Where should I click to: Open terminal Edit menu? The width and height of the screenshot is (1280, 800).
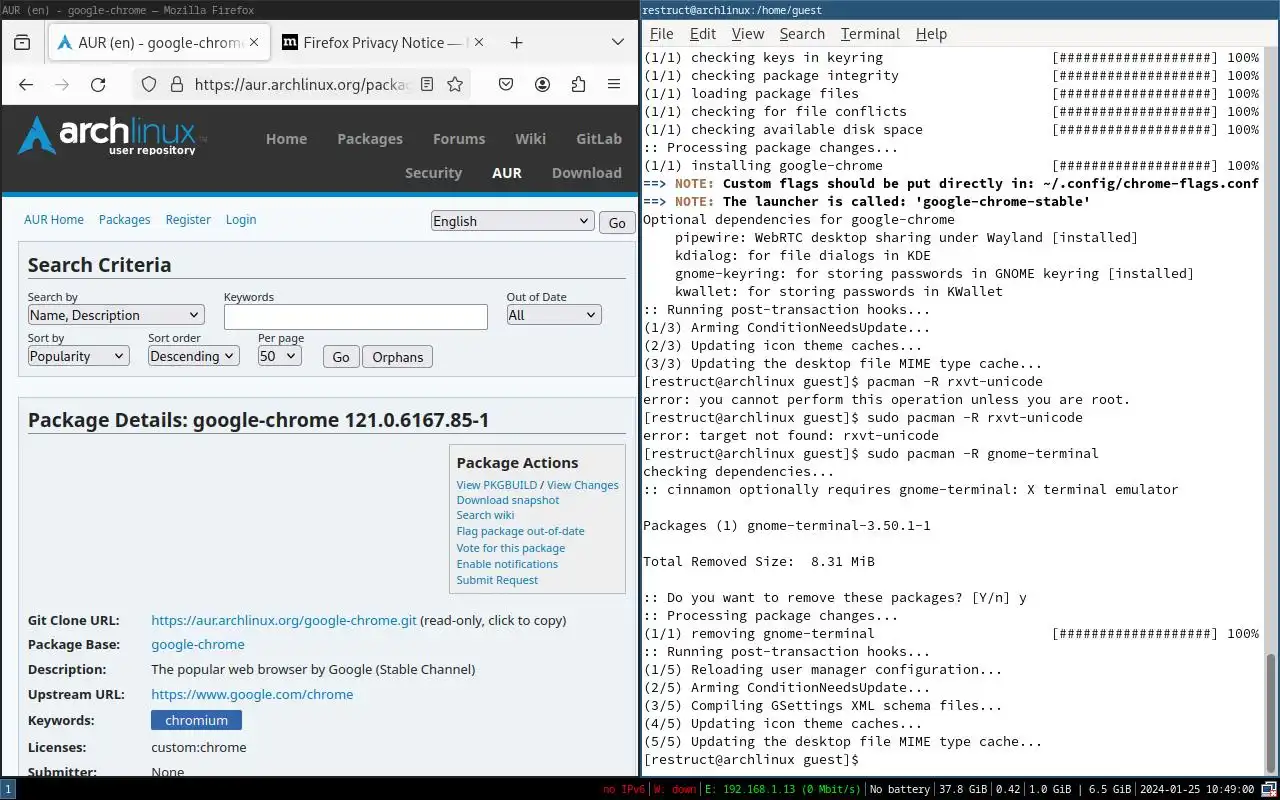[703, 33]
